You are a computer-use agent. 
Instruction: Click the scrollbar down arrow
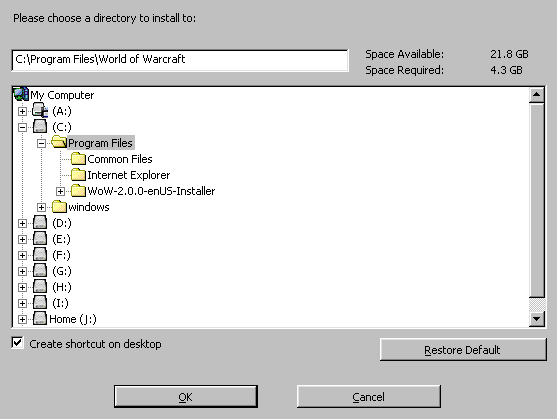536,319
